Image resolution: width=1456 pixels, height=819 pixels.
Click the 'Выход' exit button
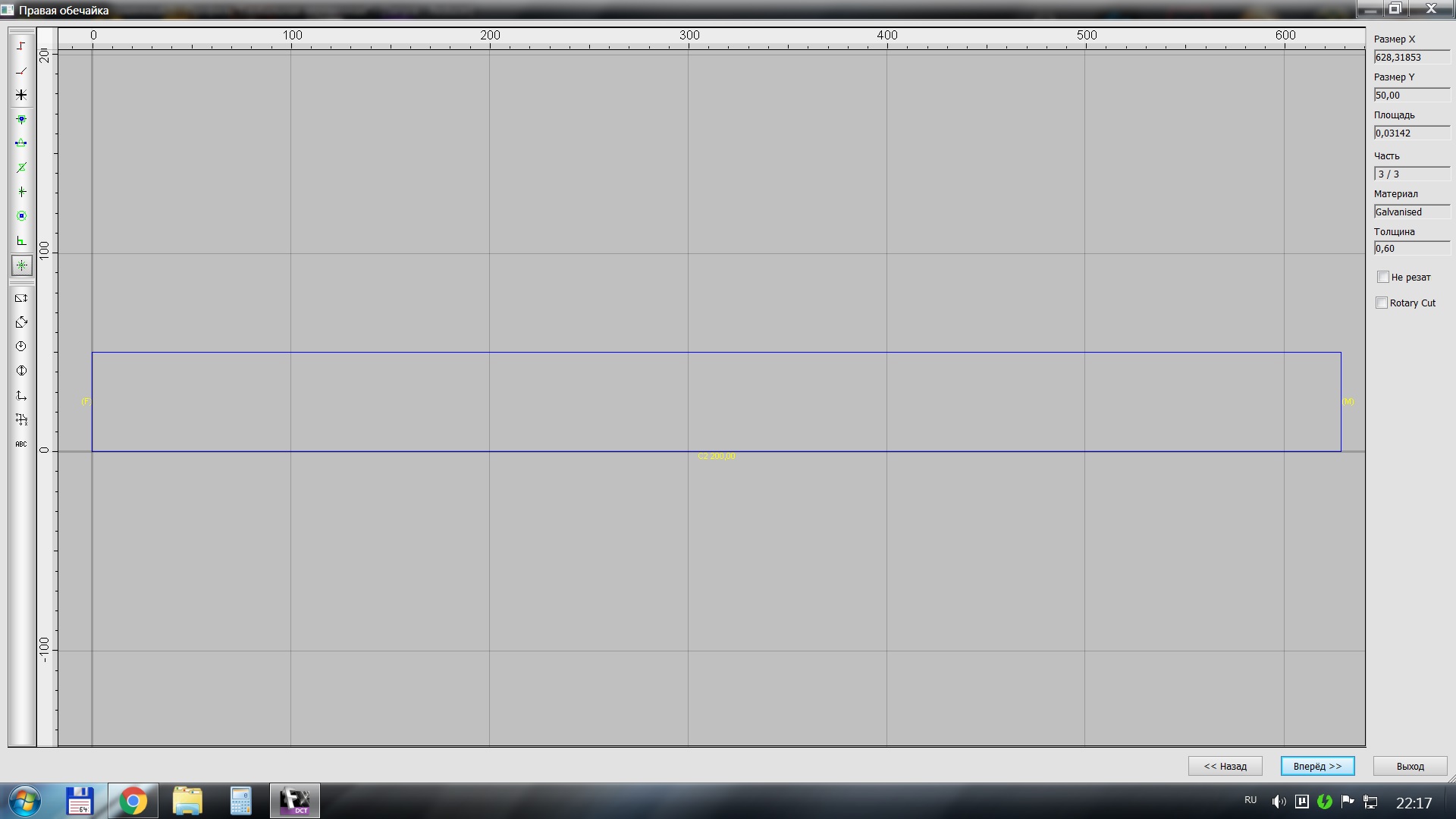click(x=1410, y=767)
